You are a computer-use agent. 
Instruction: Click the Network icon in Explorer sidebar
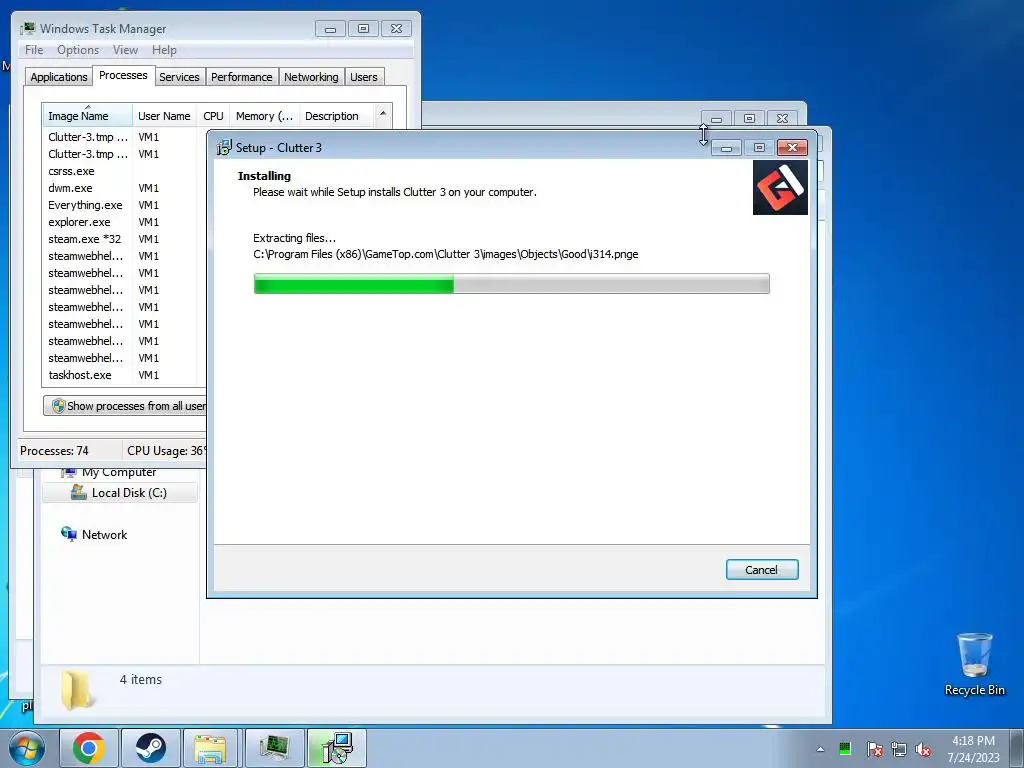pos(69,534)
